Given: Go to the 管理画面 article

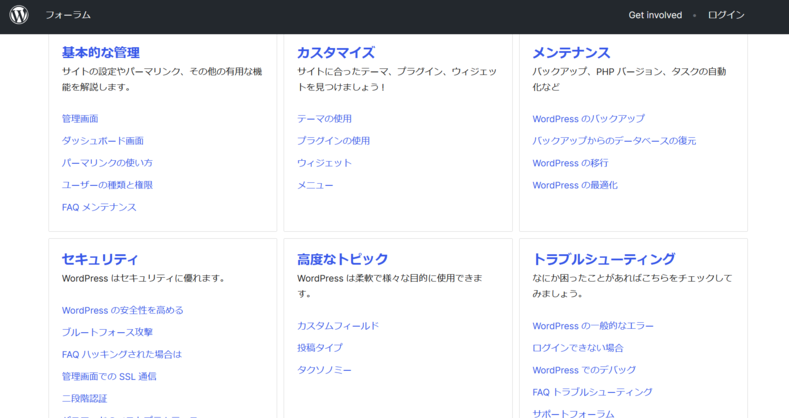Looking at the screenshot, I should 80,119.
